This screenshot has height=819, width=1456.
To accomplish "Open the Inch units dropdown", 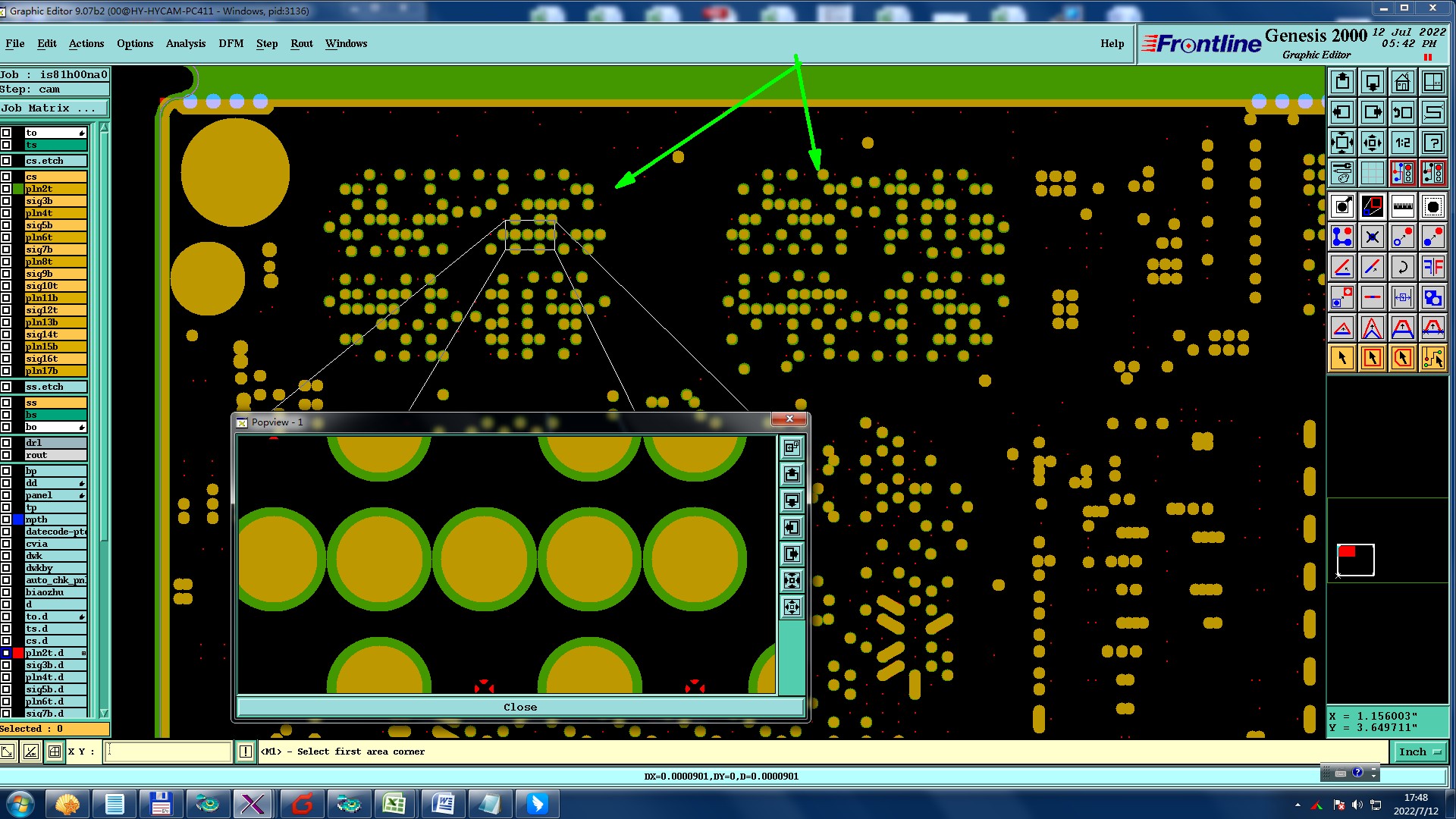I will pyautogui.click(x=1418, y=752).
